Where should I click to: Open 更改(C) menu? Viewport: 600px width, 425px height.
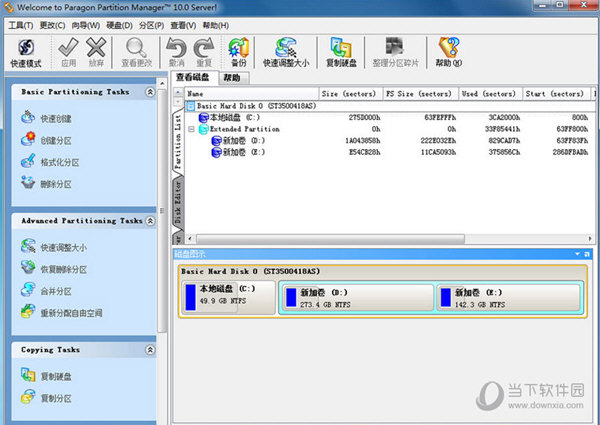point(52,26)
